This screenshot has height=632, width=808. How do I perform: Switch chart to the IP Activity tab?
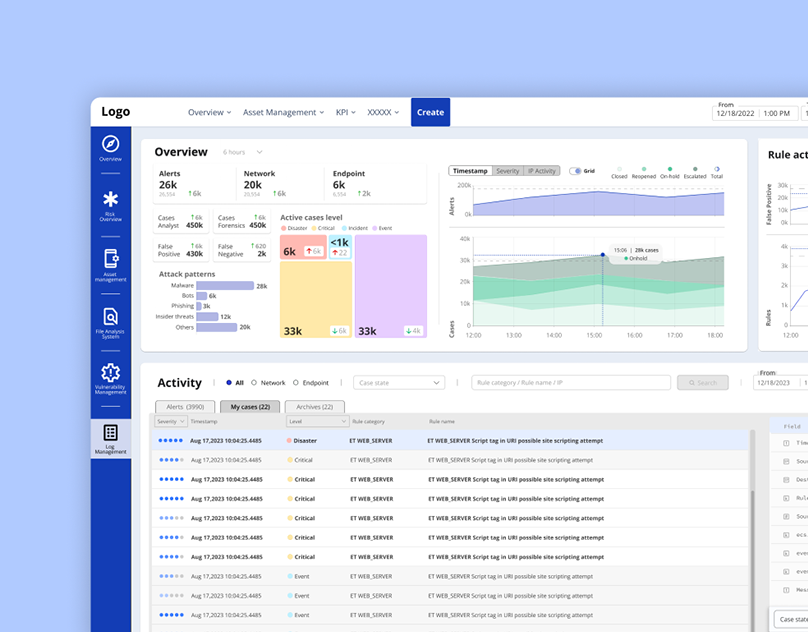point(542,171)
